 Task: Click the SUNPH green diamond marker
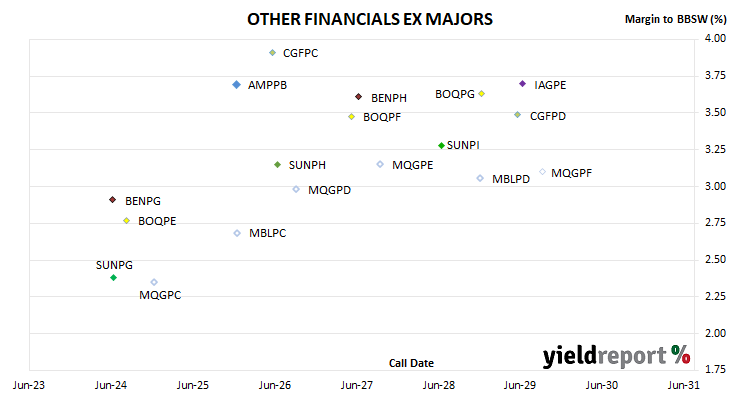(x=277, y=165)
